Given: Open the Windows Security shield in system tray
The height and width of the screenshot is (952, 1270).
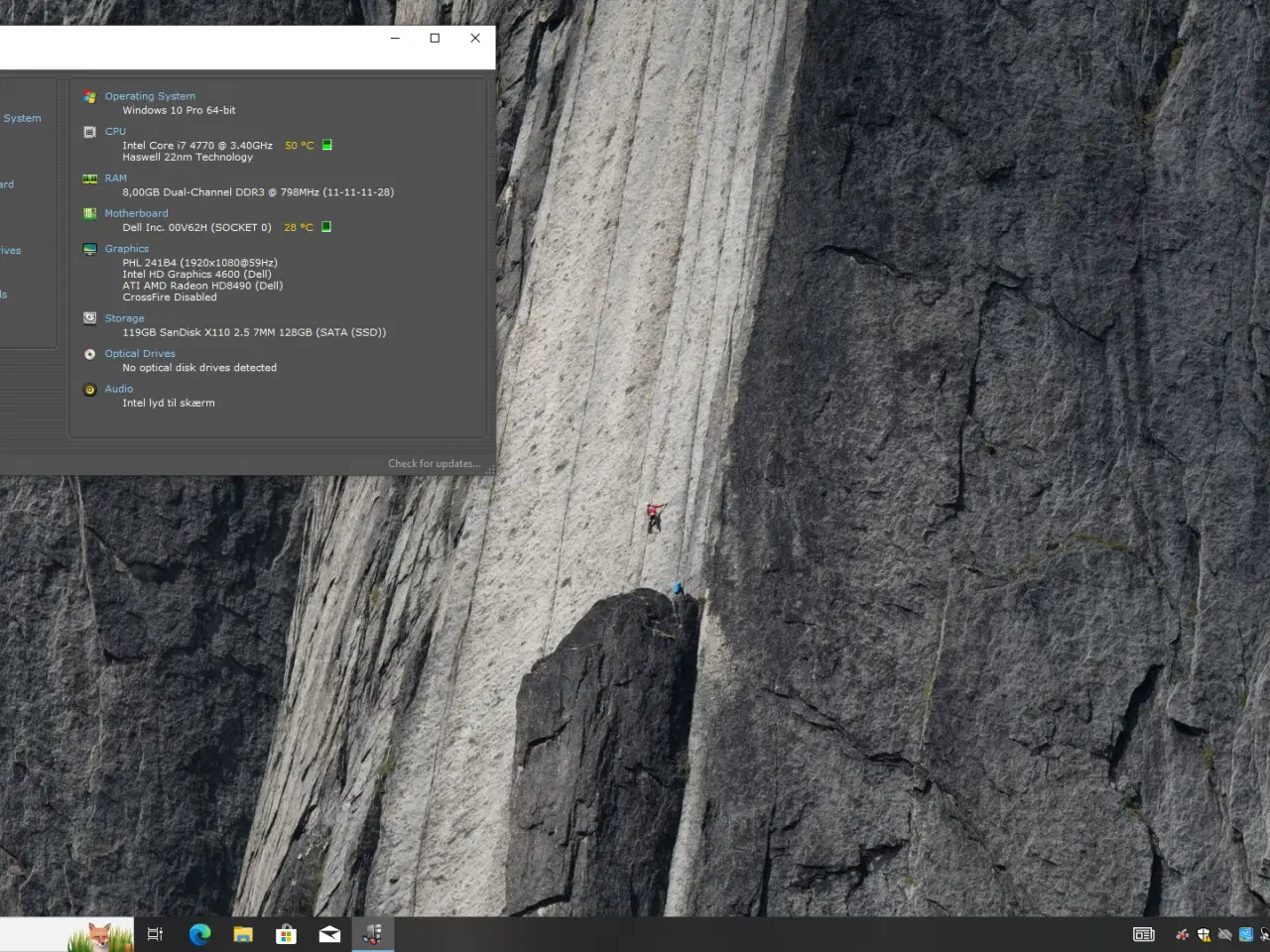Looking at the screenshot, I should pyautogui.click(x=1204, y=934).
